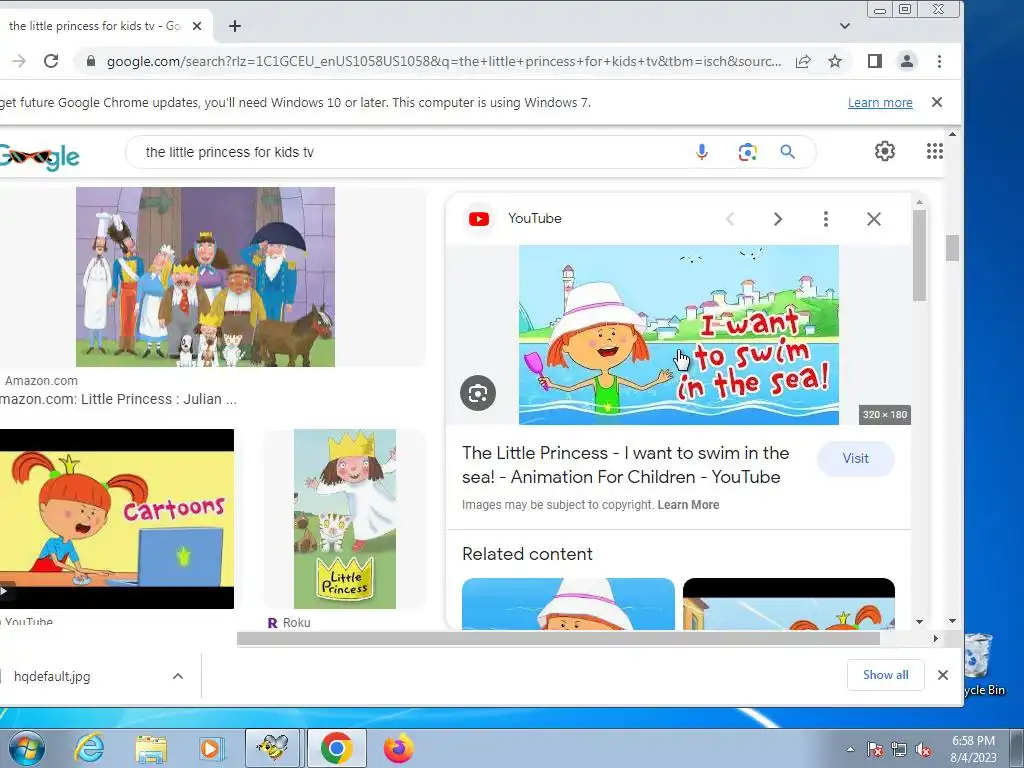The image size is (1024, 768).
Task: Open the Google apps grid
Action: point(935,152)
